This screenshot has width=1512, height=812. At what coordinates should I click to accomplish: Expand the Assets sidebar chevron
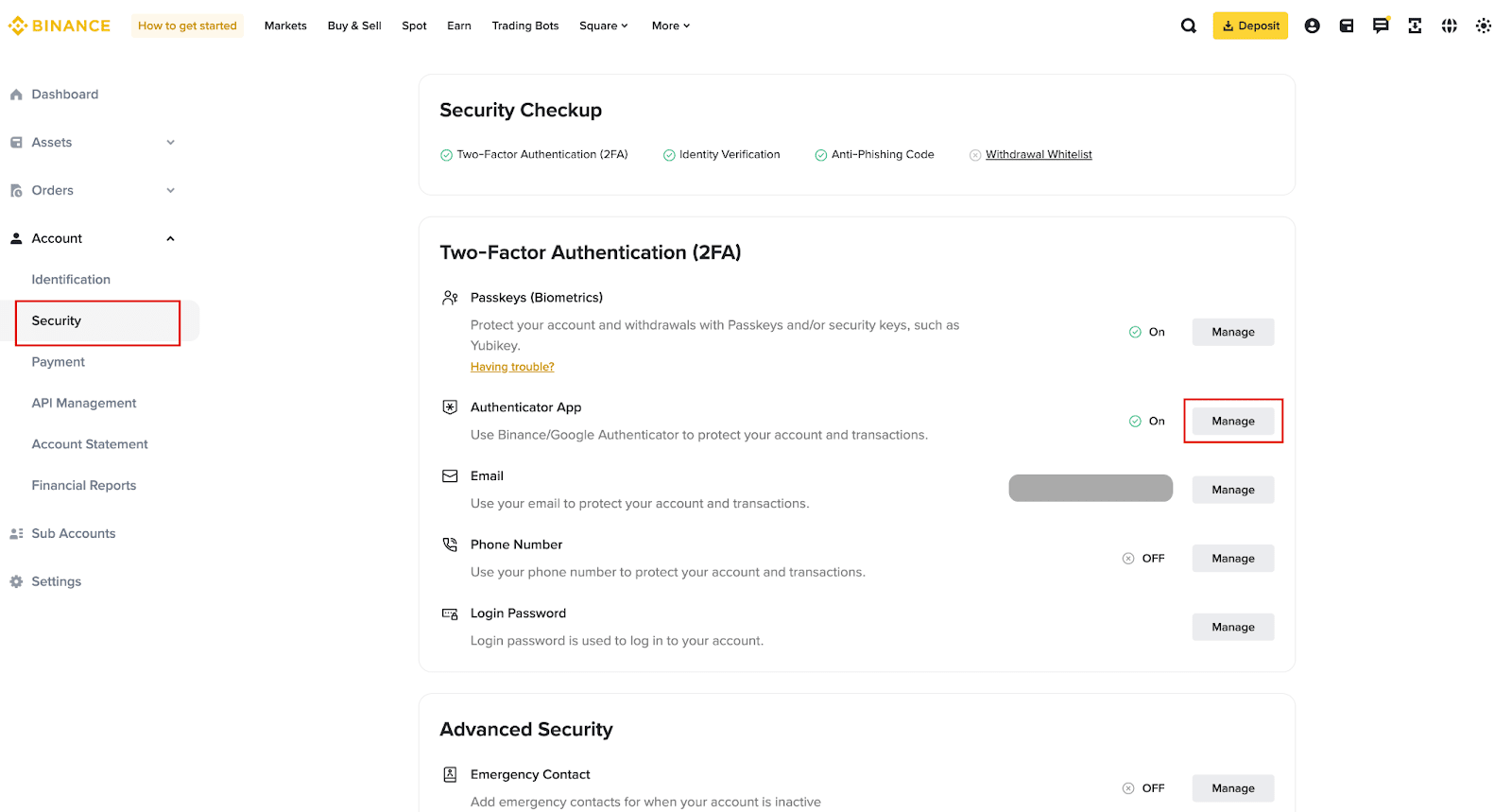171,143
